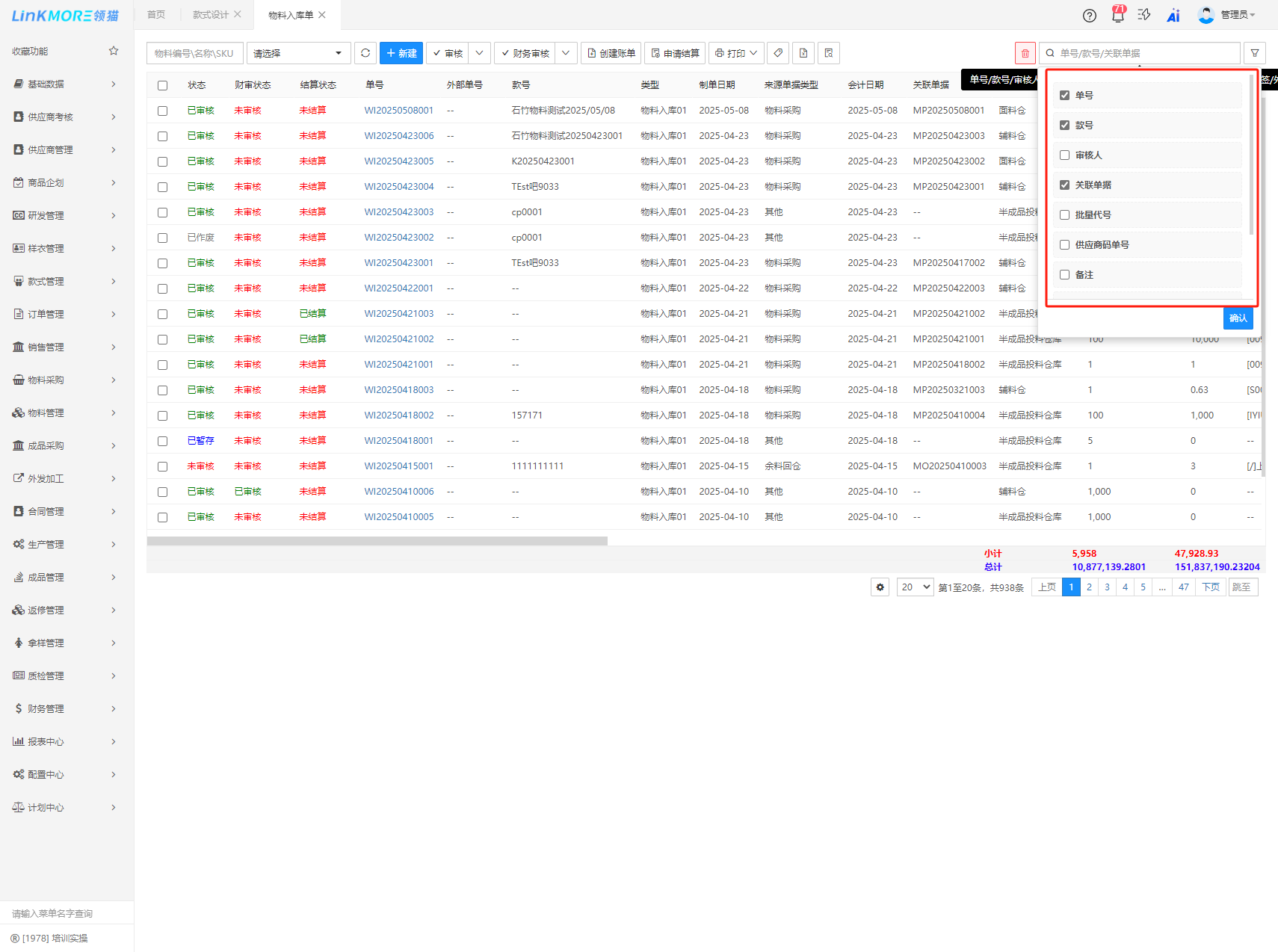Screen dimensions: 1278x952
Task: Click the blue 新建 button
Action: pyautogui.click(x=401, y=53)
